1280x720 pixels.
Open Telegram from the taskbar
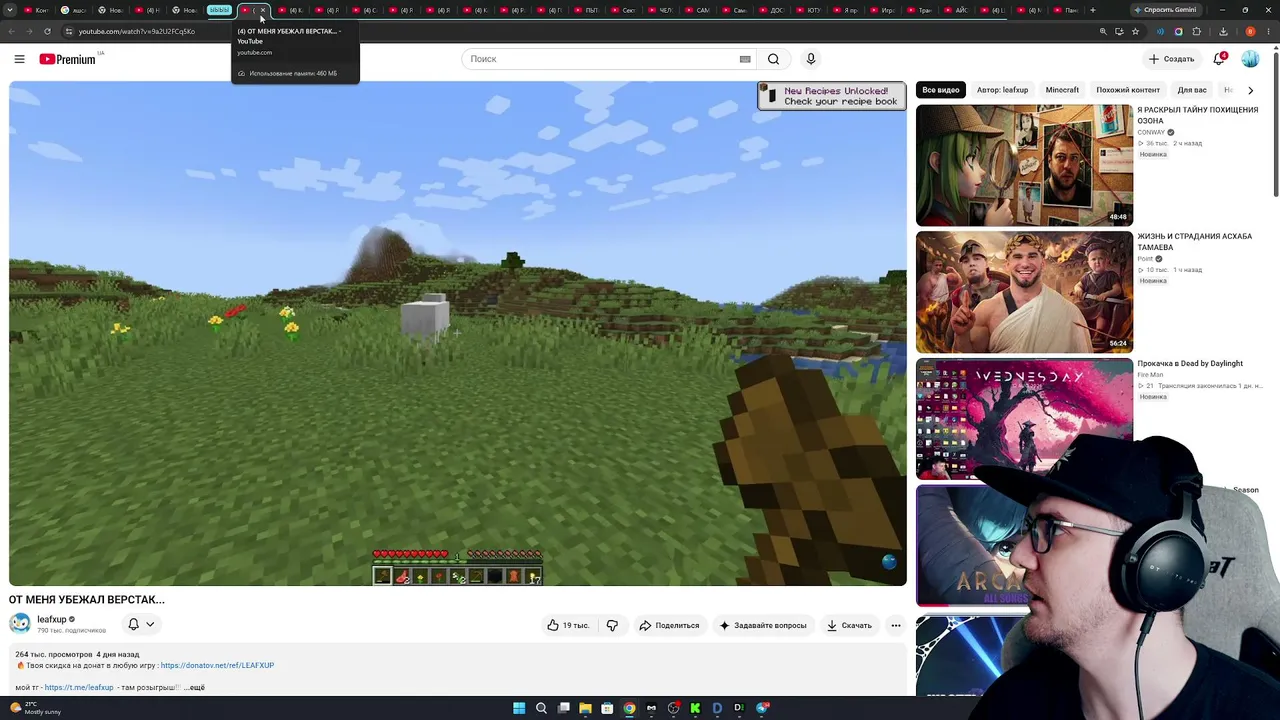[x=761, y=708]
